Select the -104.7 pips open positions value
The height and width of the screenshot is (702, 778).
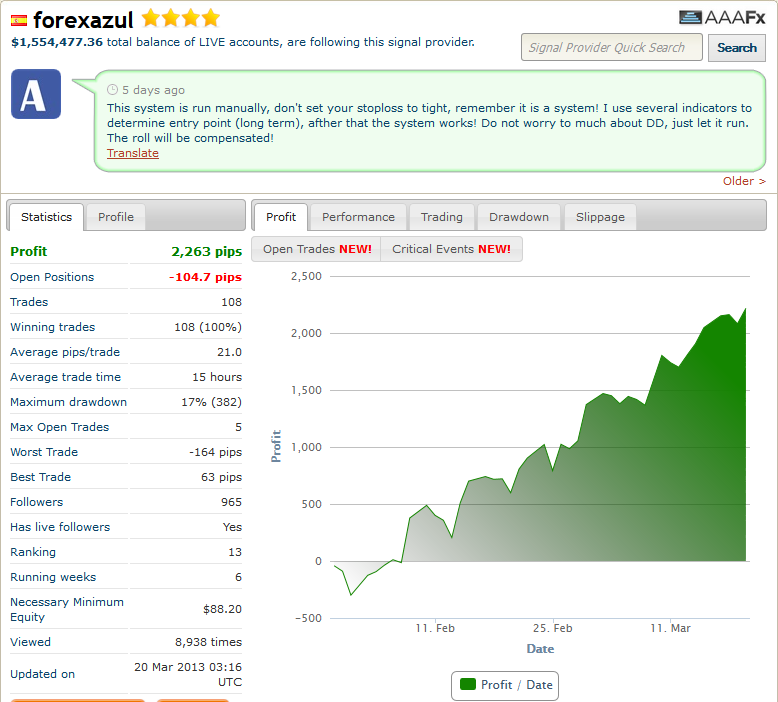[205, 277]
